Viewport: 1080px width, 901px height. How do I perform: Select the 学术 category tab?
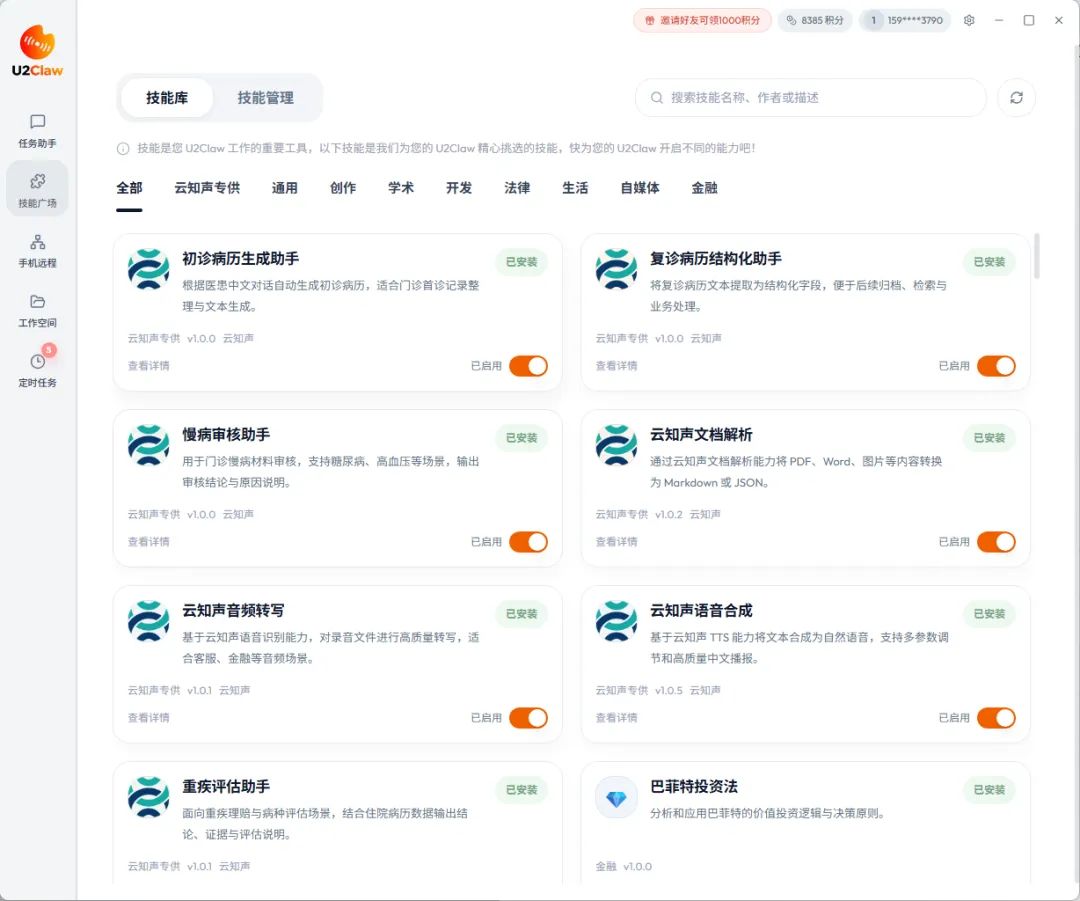401,188
